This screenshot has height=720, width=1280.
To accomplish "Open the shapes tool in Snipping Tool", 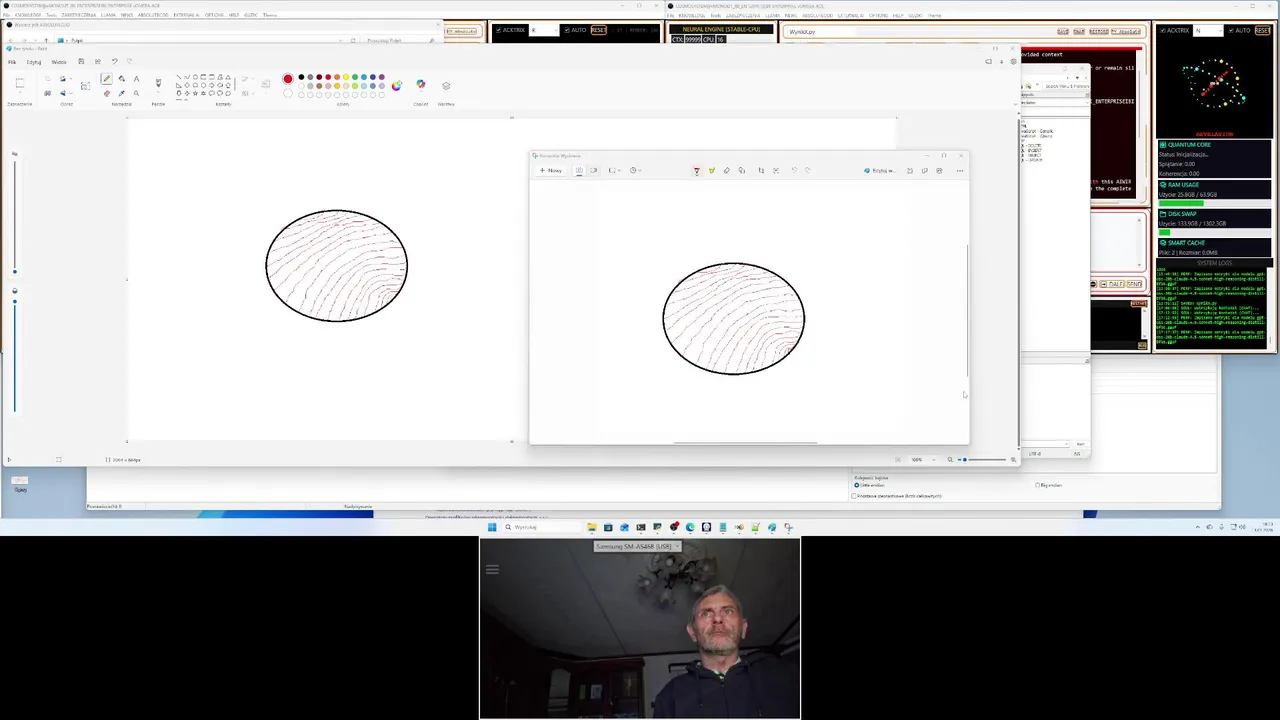I will coord(741,171).
